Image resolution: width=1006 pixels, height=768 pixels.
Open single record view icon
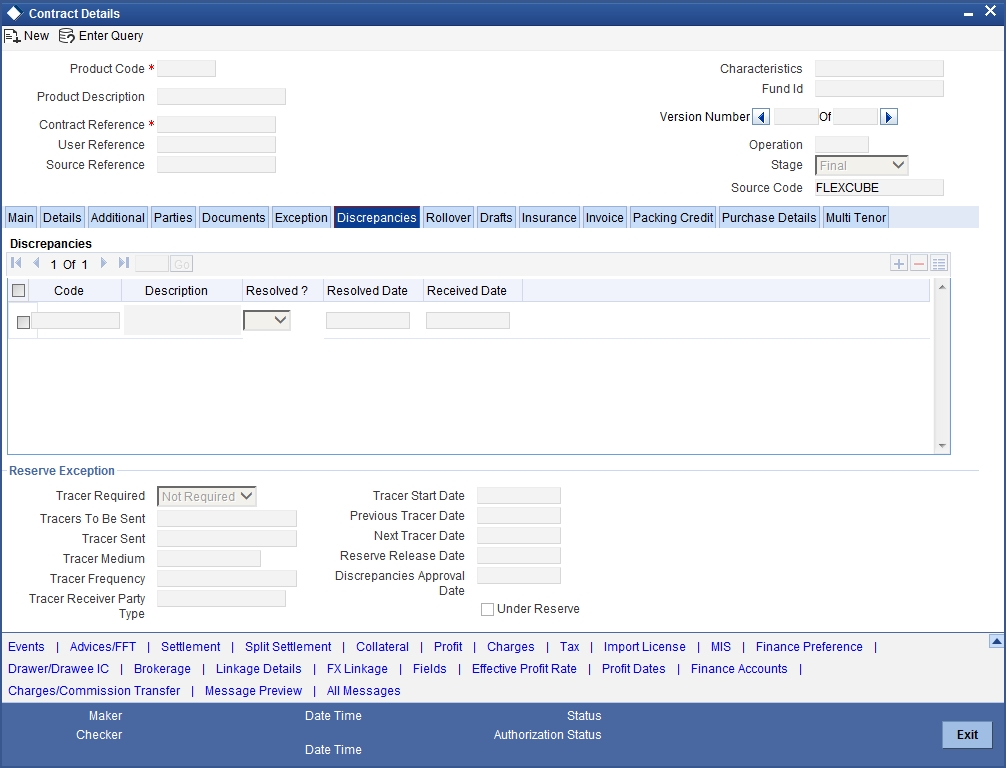click(x=939, y=264)
